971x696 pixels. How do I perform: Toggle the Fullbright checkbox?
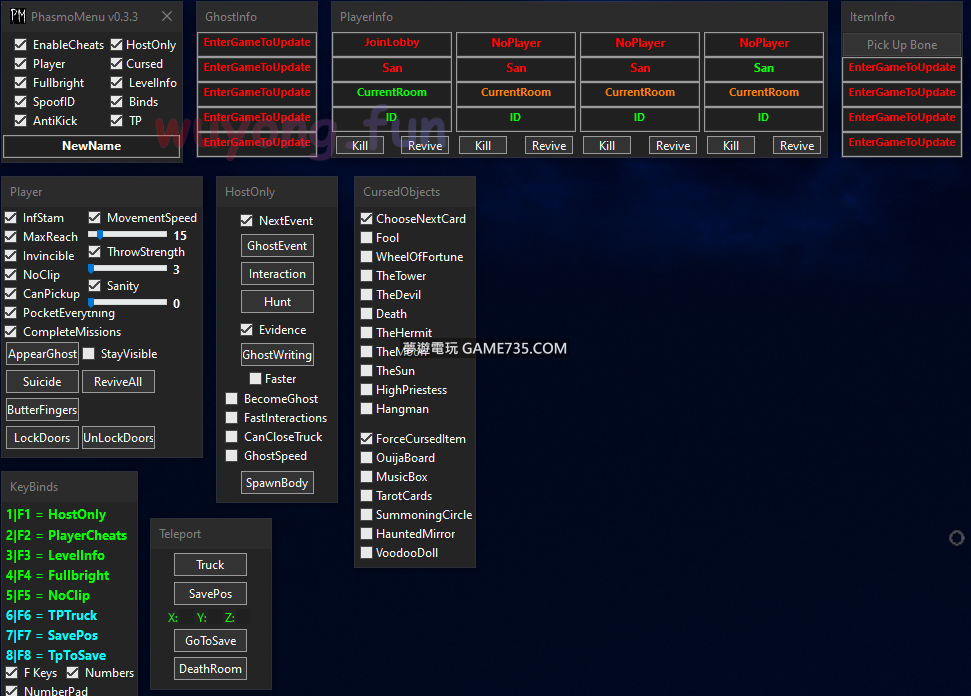21,83
